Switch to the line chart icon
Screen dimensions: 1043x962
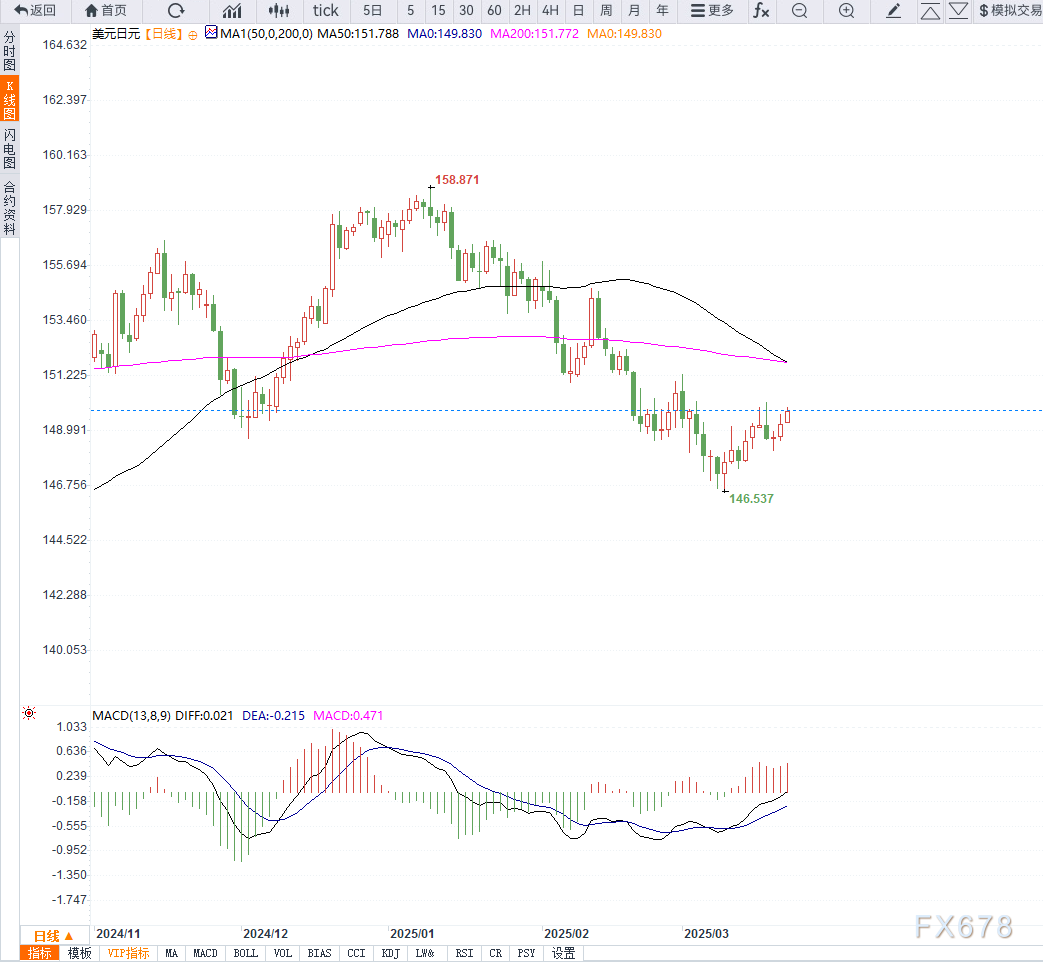pyautogui.click(x=232, y=11)
